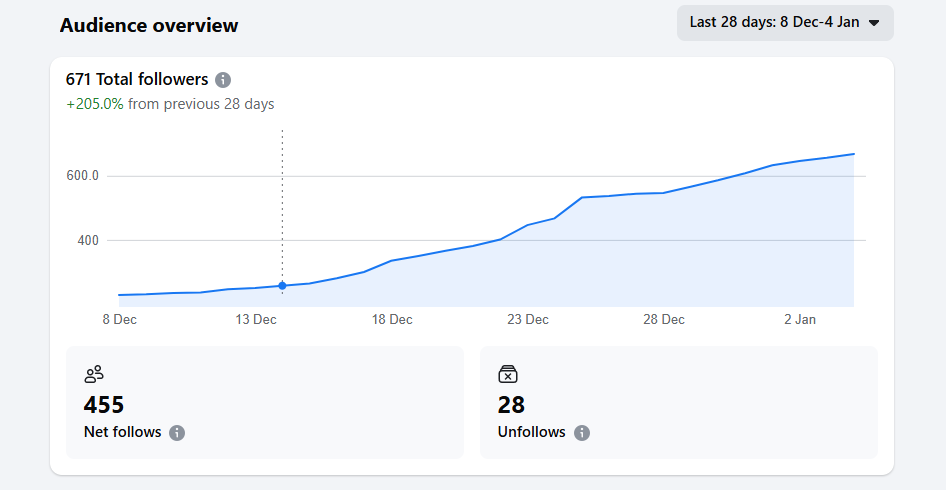The image size is (946, 490).
Task: Choose the 2 Jan date label
Action: (800, 320)
